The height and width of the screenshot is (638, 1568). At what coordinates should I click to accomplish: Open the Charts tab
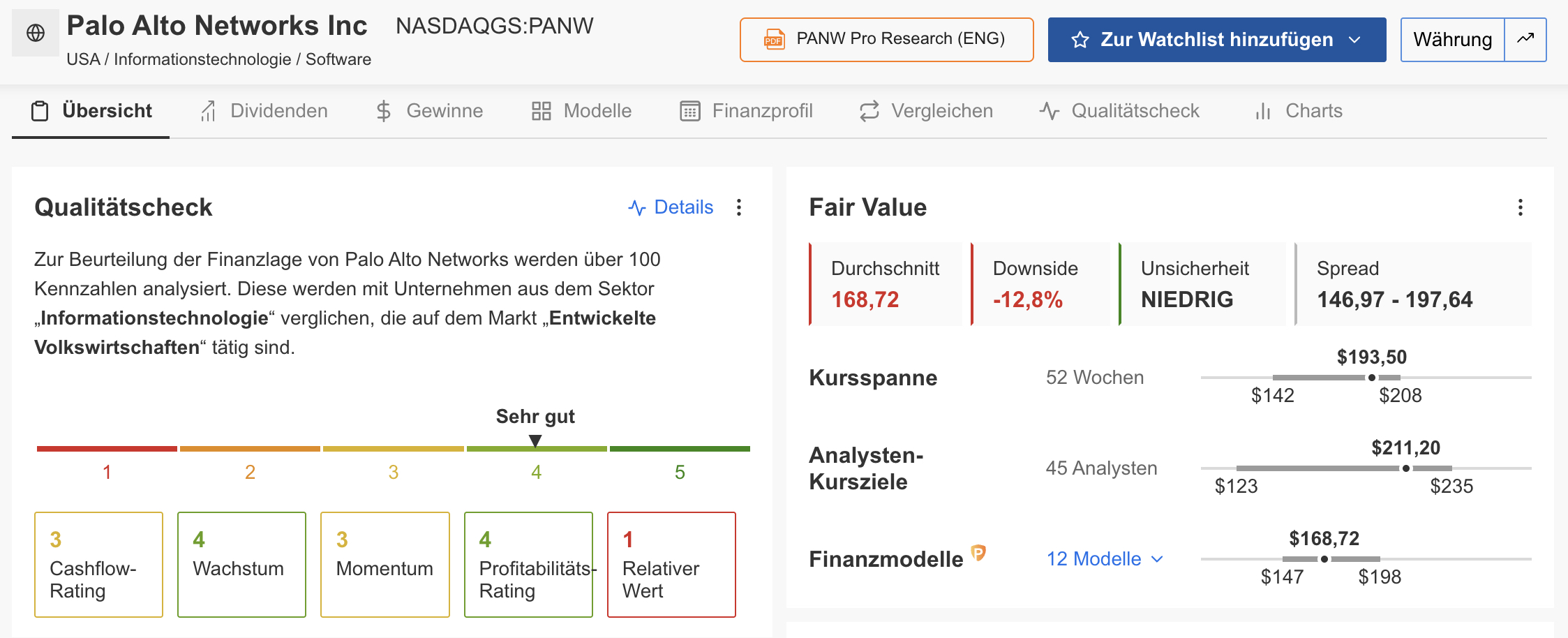(x=1298, y=111)
